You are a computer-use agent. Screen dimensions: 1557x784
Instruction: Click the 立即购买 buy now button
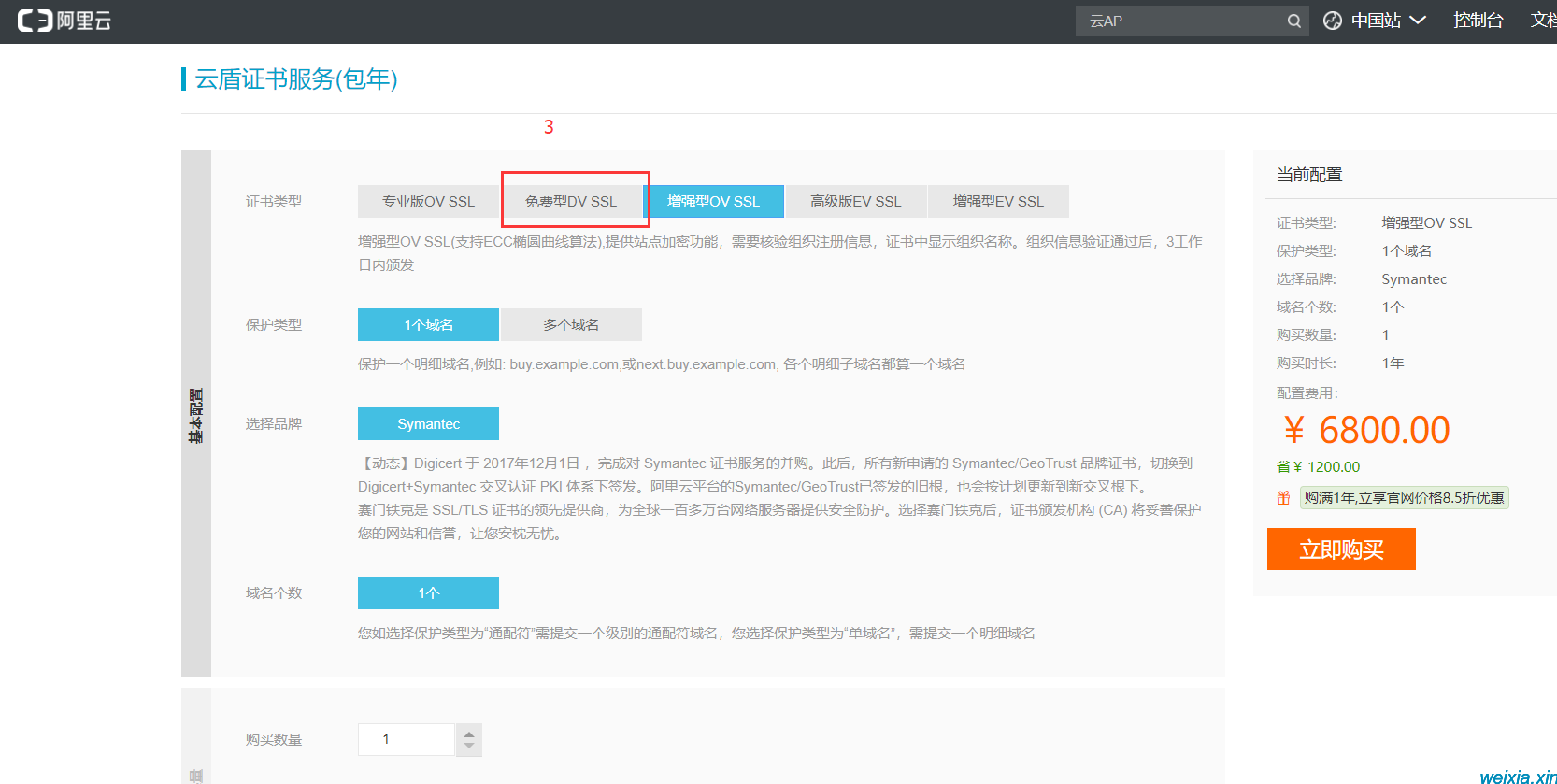pyautogui.click(x=1341, y=549)
